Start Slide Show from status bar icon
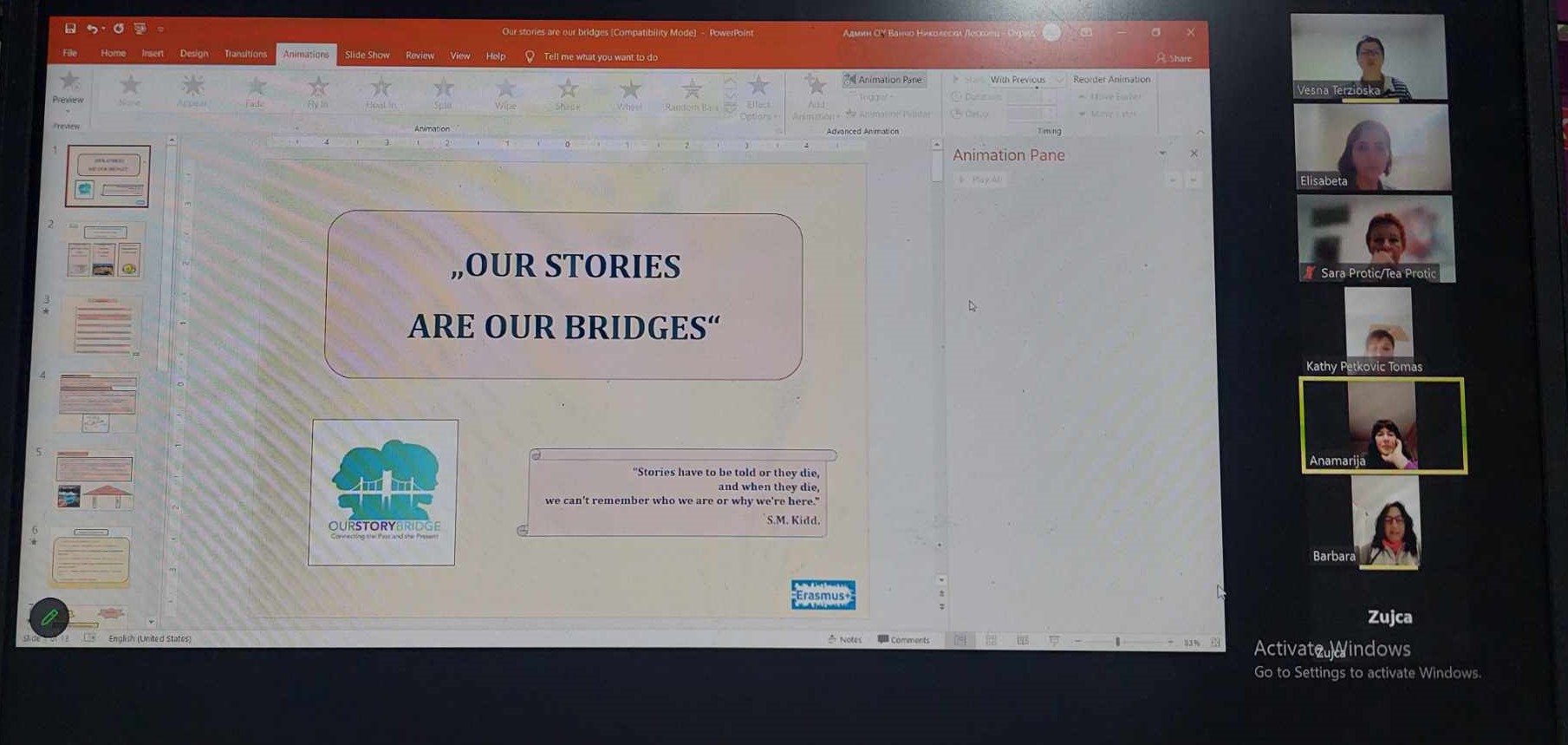 [1054, 641]
